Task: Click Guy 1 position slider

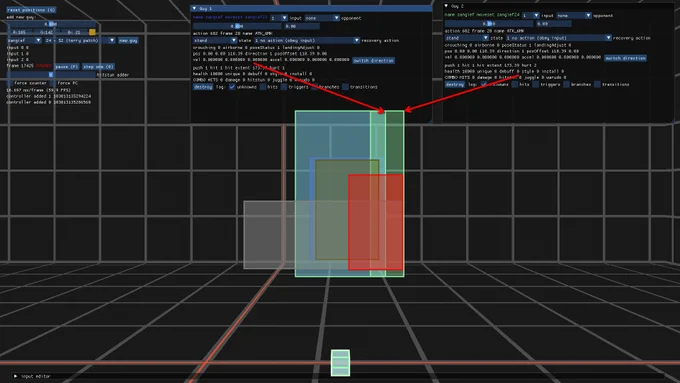Action: pos(237,26)
